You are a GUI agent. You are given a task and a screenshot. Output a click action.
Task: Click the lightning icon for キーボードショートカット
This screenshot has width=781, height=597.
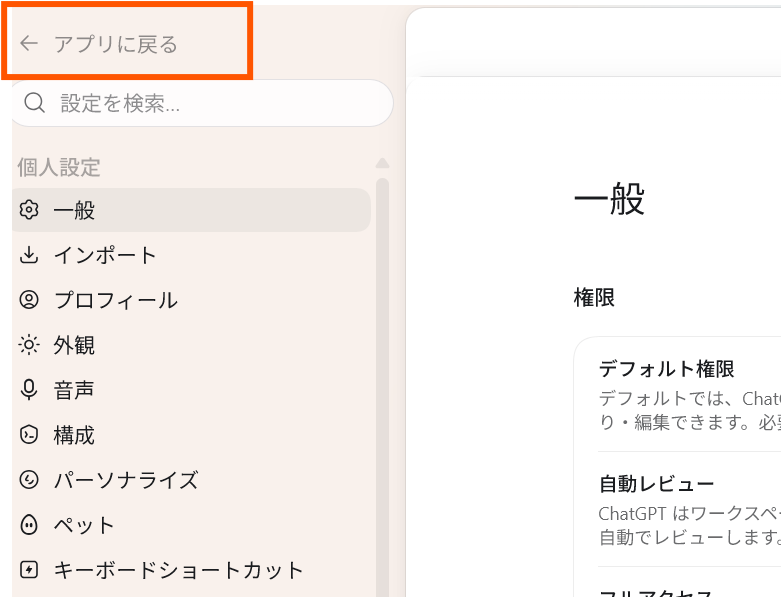pyautogui.click(x=29, y=570)
